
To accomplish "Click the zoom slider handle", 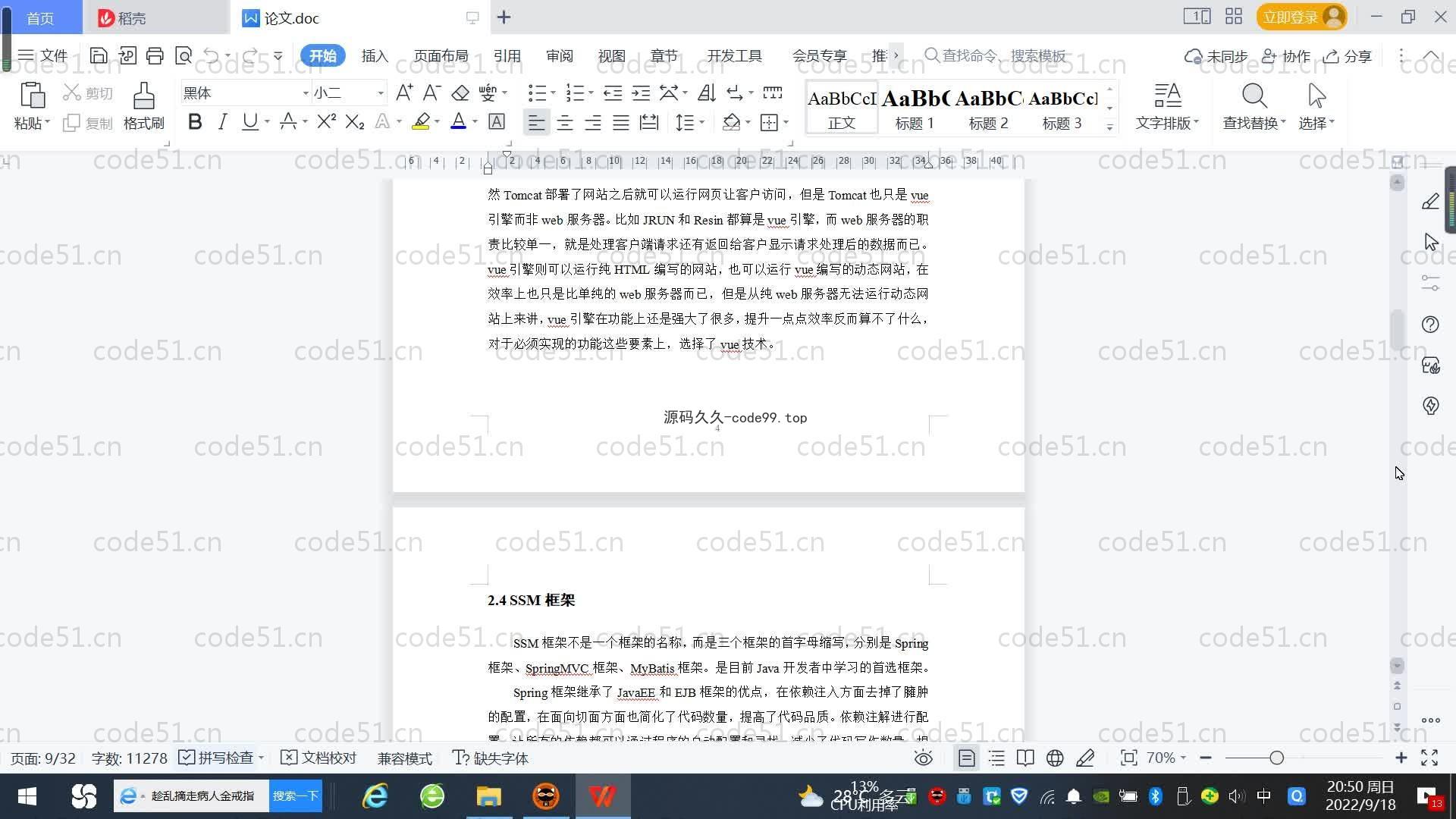I will click(1276, 758).
